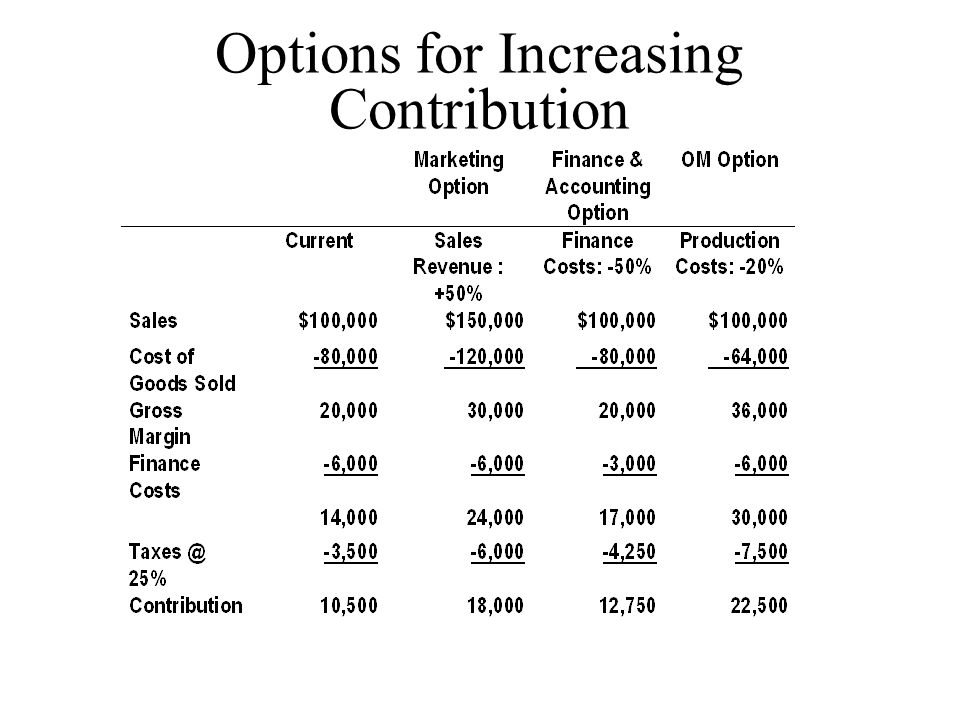Screen dimensions: 960x720
Task: Click the 'Finance Costs' row label
Action: 164,477
